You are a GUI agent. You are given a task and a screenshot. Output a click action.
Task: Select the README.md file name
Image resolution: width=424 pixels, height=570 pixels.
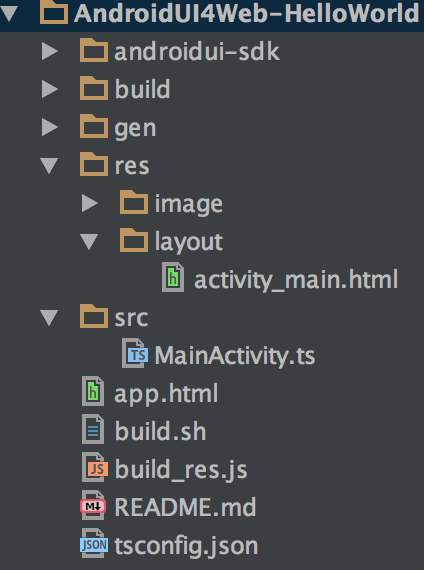click(x=185, y=507)
